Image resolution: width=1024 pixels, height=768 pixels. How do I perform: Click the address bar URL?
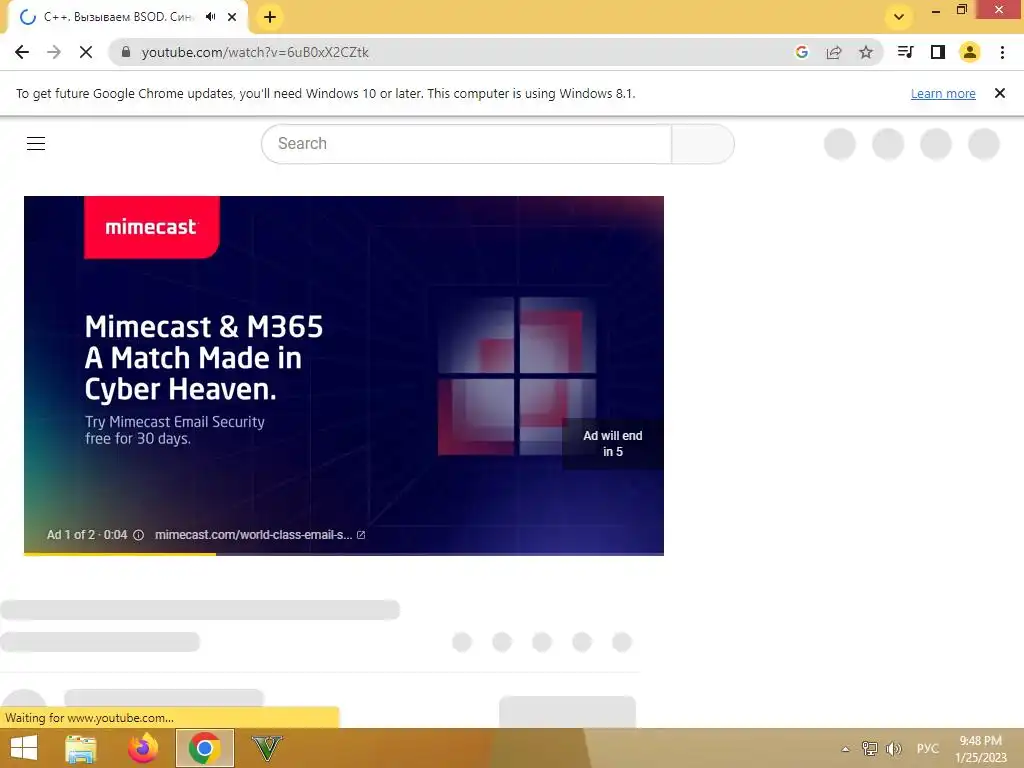[255, 52]
